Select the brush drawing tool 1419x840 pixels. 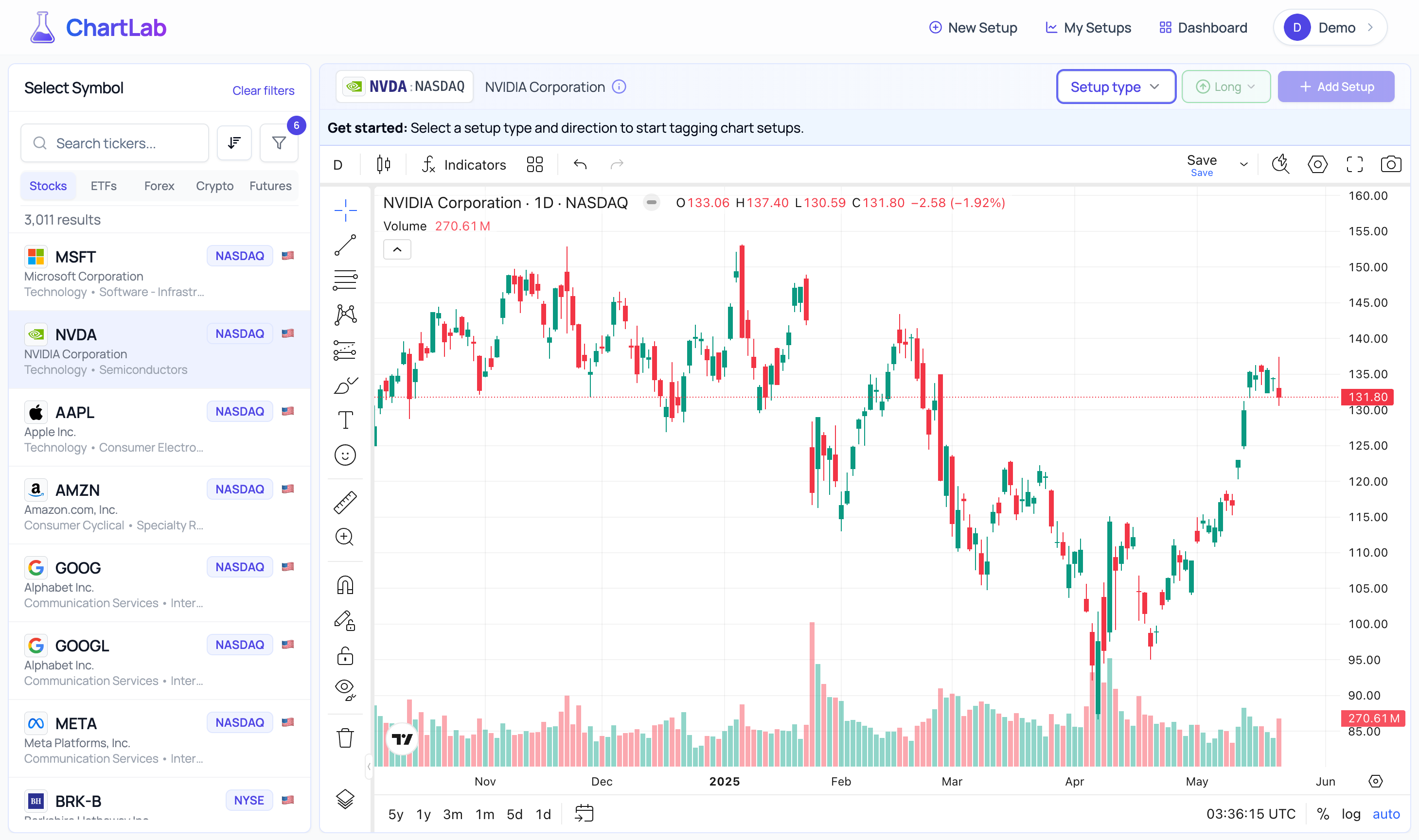click(345, 385)
